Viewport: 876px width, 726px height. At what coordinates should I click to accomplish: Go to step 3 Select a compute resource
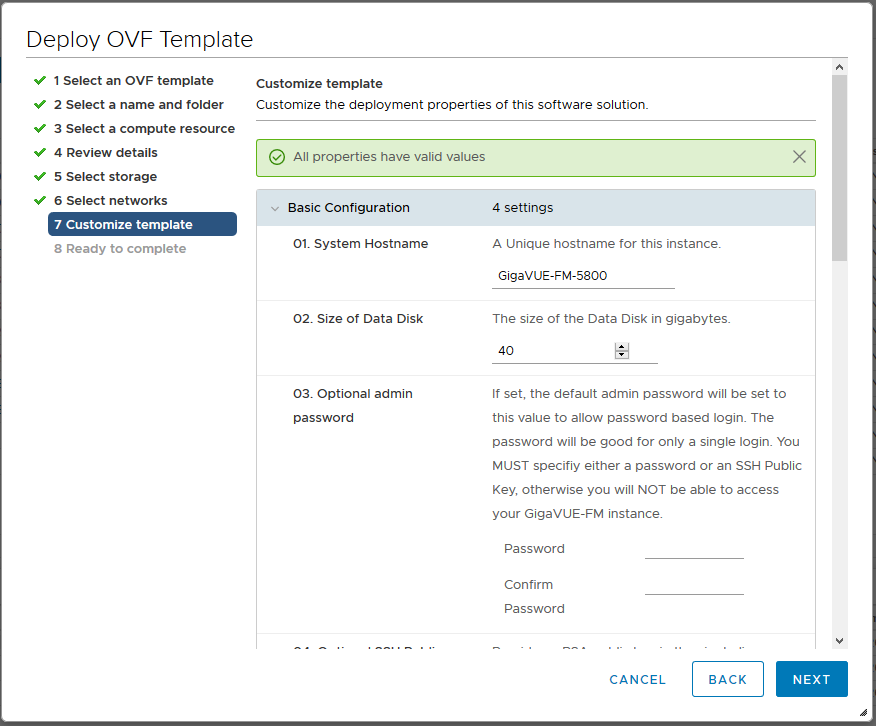click(x=144, y=129)
